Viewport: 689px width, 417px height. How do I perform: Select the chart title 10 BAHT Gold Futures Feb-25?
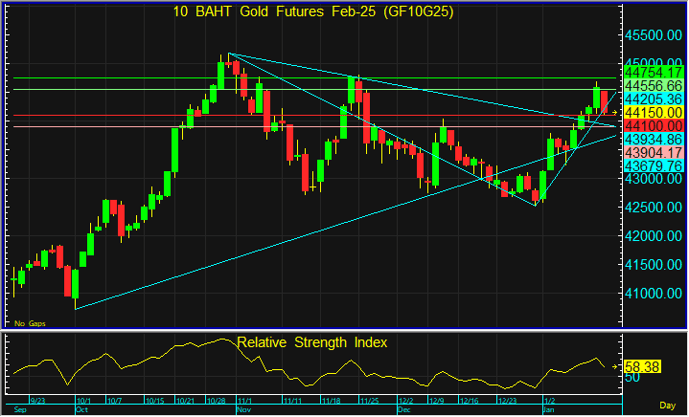[312, 12]
